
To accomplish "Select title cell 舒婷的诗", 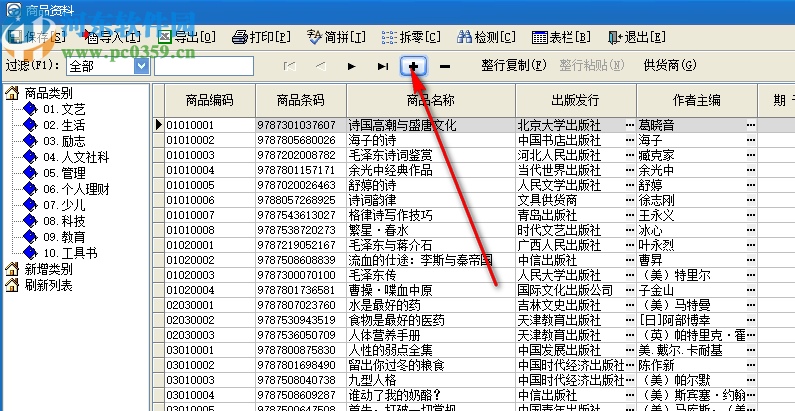I will click(431, 185).
